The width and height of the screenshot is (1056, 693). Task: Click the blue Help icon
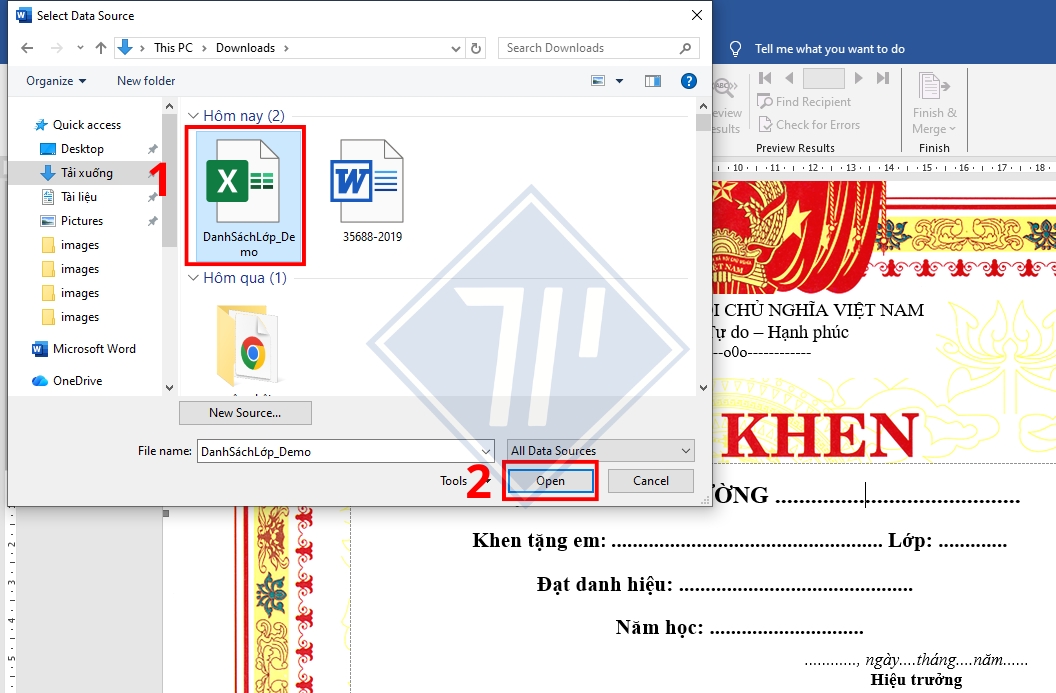click(688, 81)
